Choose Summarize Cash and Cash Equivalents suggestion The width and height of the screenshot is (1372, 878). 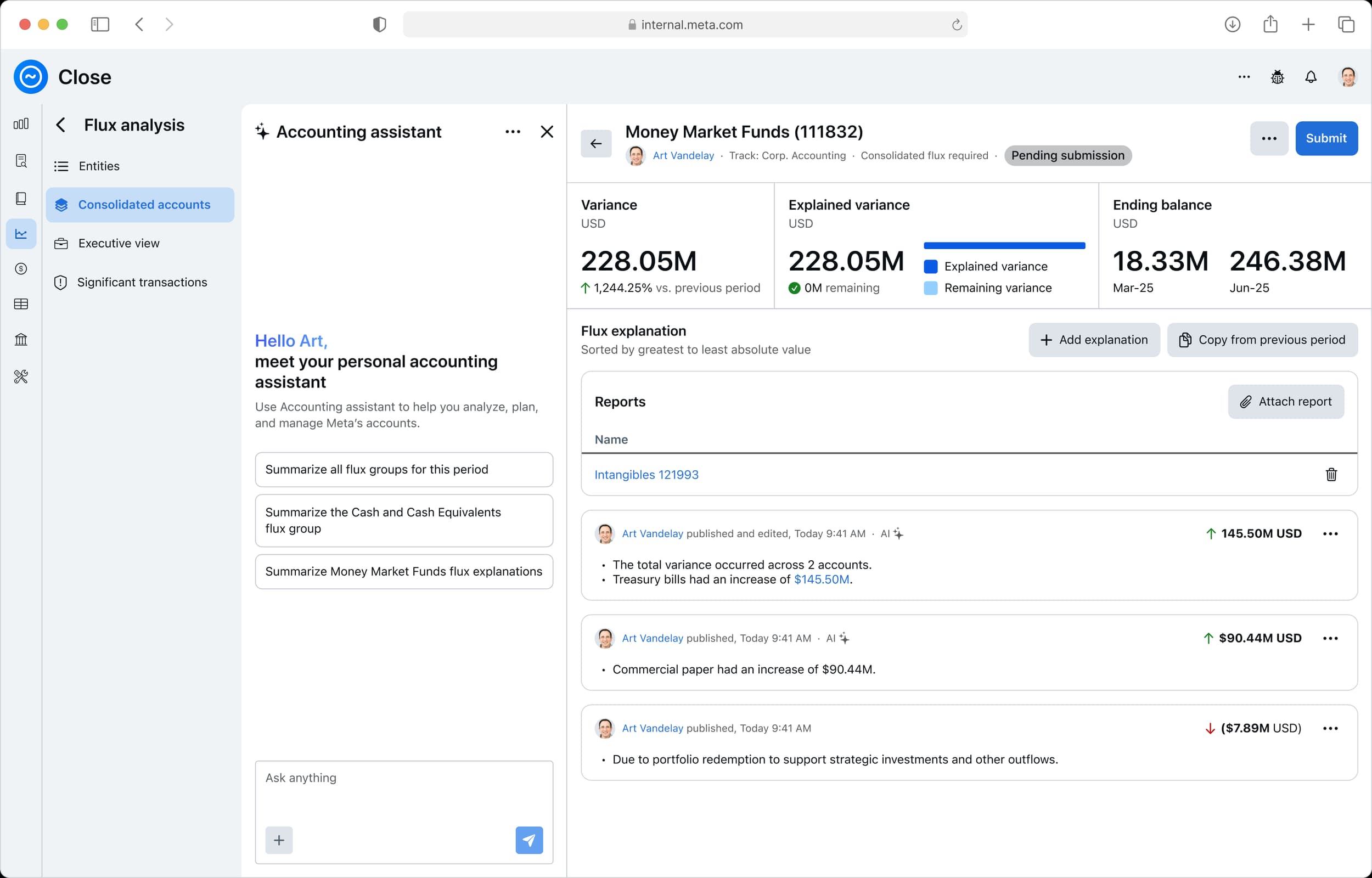(404, 521)
